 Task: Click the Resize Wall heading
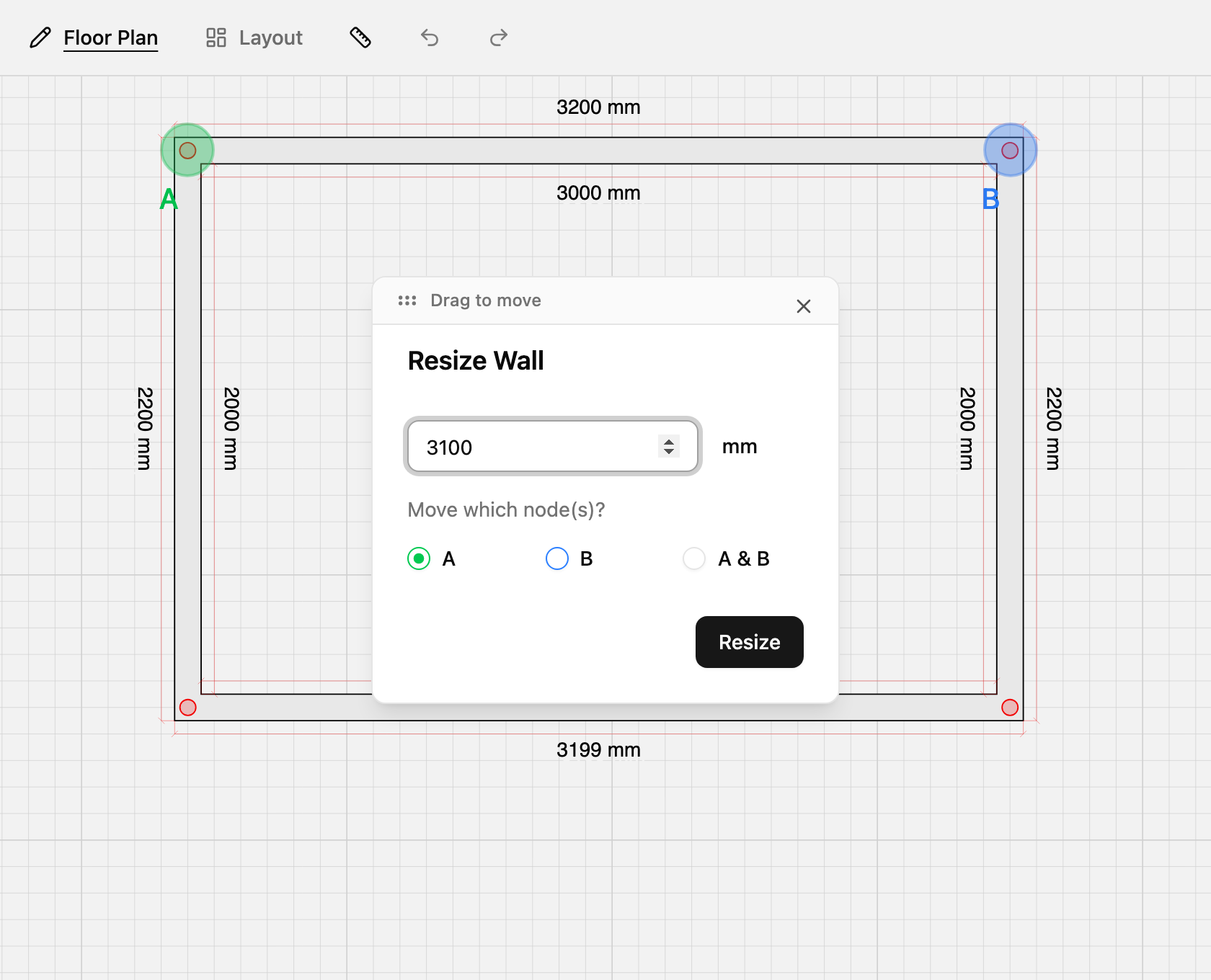pyautogui.click(x=476, y=360)
